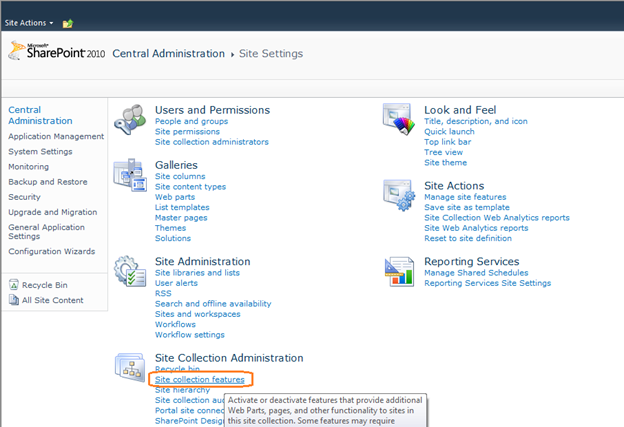Open All Site Content link
This screenshot has width=624, height=427.
pos(53,300)
